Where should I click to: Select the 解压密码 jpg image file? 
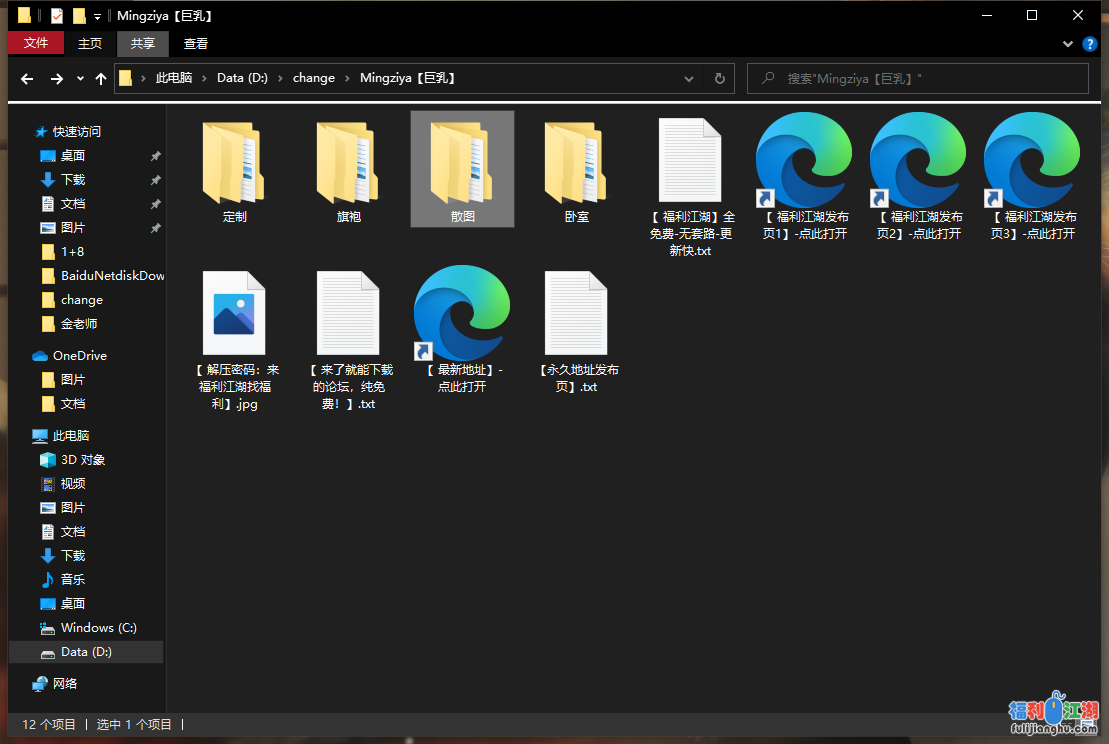tap(234, 314)
